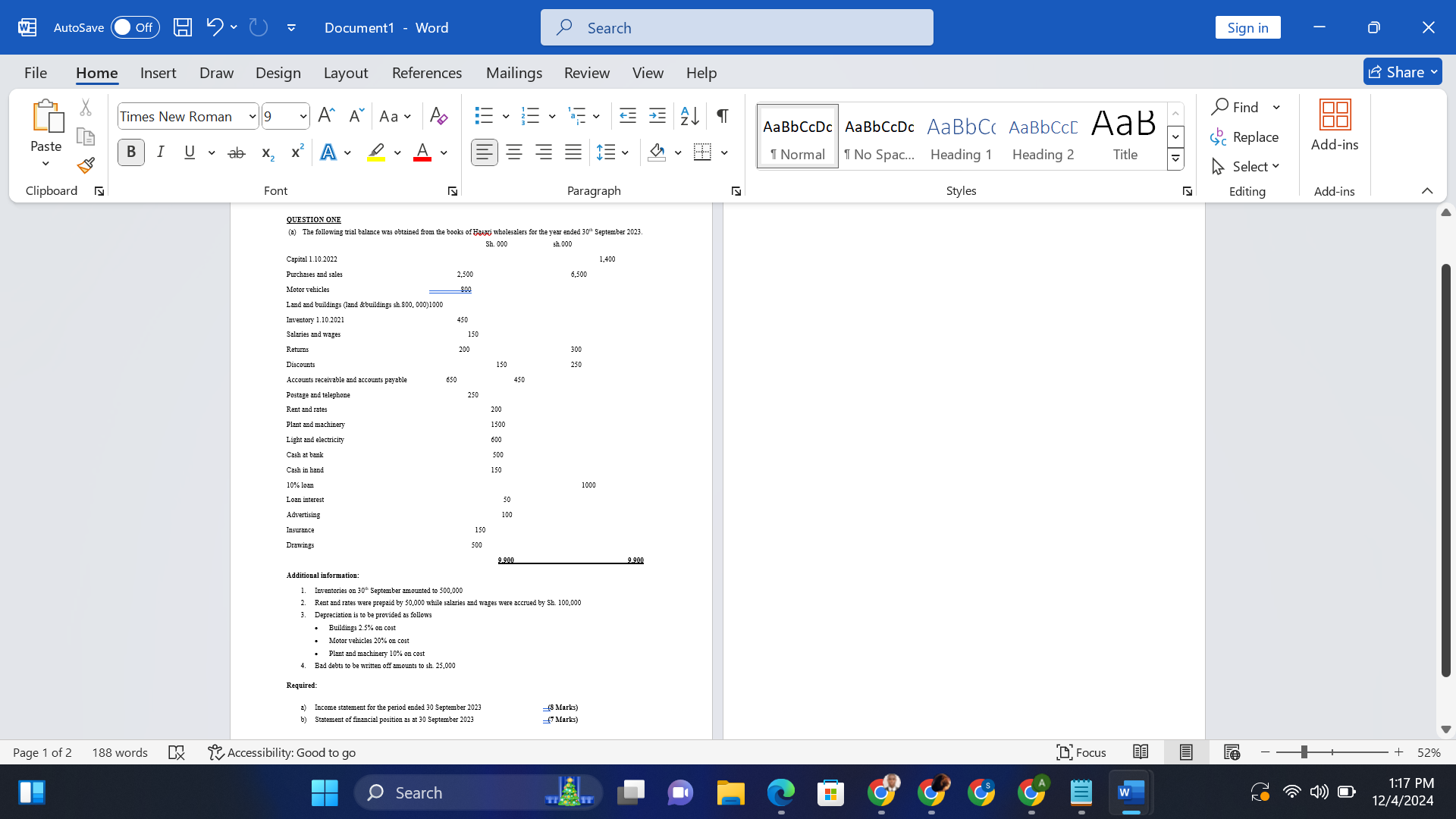Viewport: 1456px width, 819px height.
Task: Open Microsoft Store from taskbar
Action: point(830,792)
